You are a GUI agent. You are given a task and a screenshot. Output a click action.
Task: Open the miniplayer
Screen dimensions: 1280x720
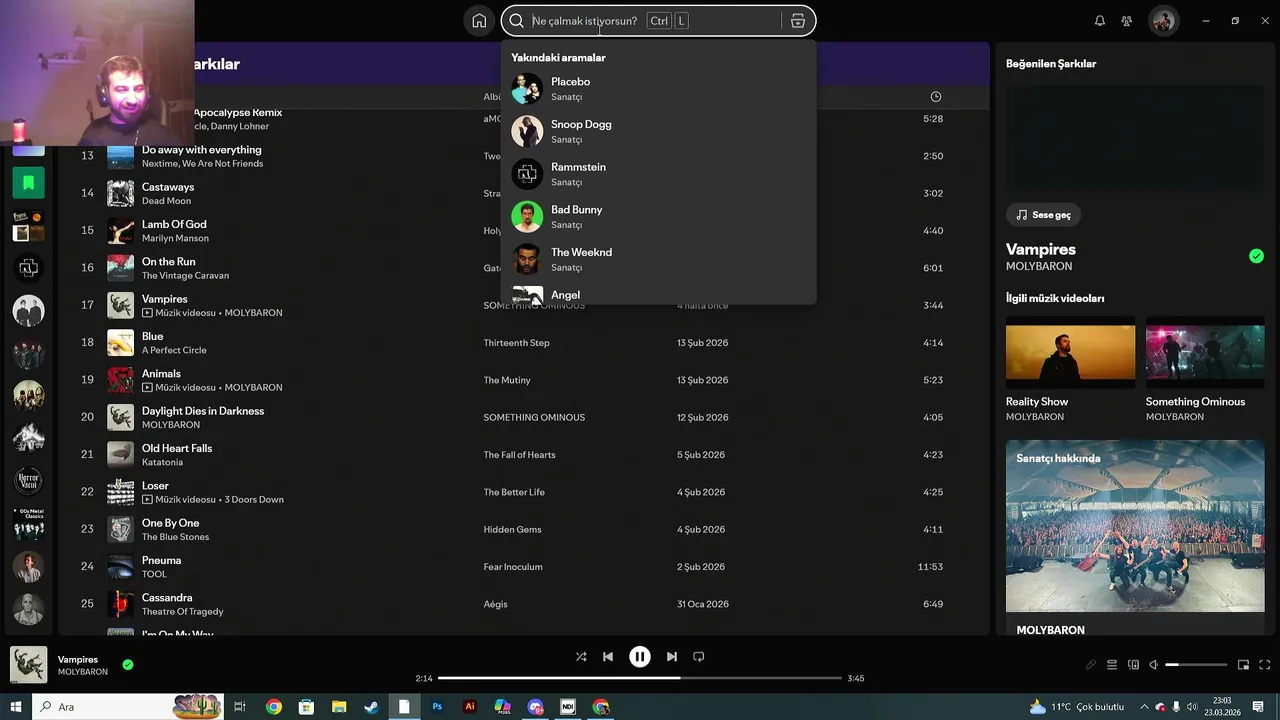(1243, 665)
